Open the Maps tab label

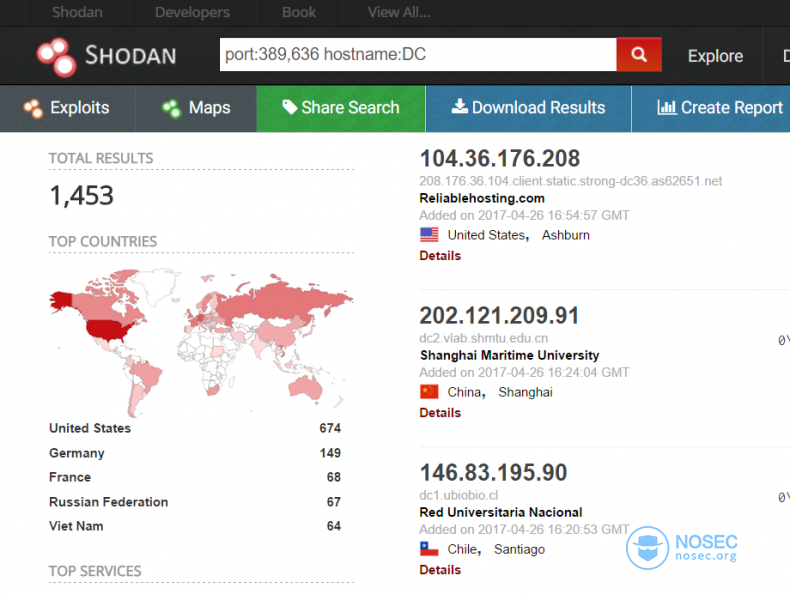210,108
